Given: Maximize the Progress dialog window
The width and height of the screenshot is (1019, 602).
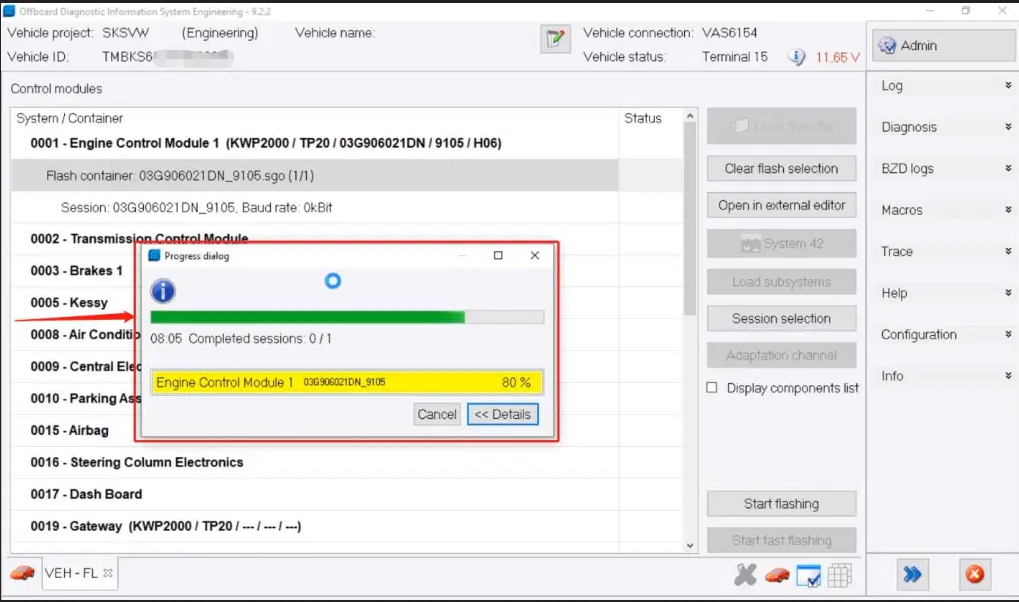Looking at the screenshot, I should click(498, 255).
